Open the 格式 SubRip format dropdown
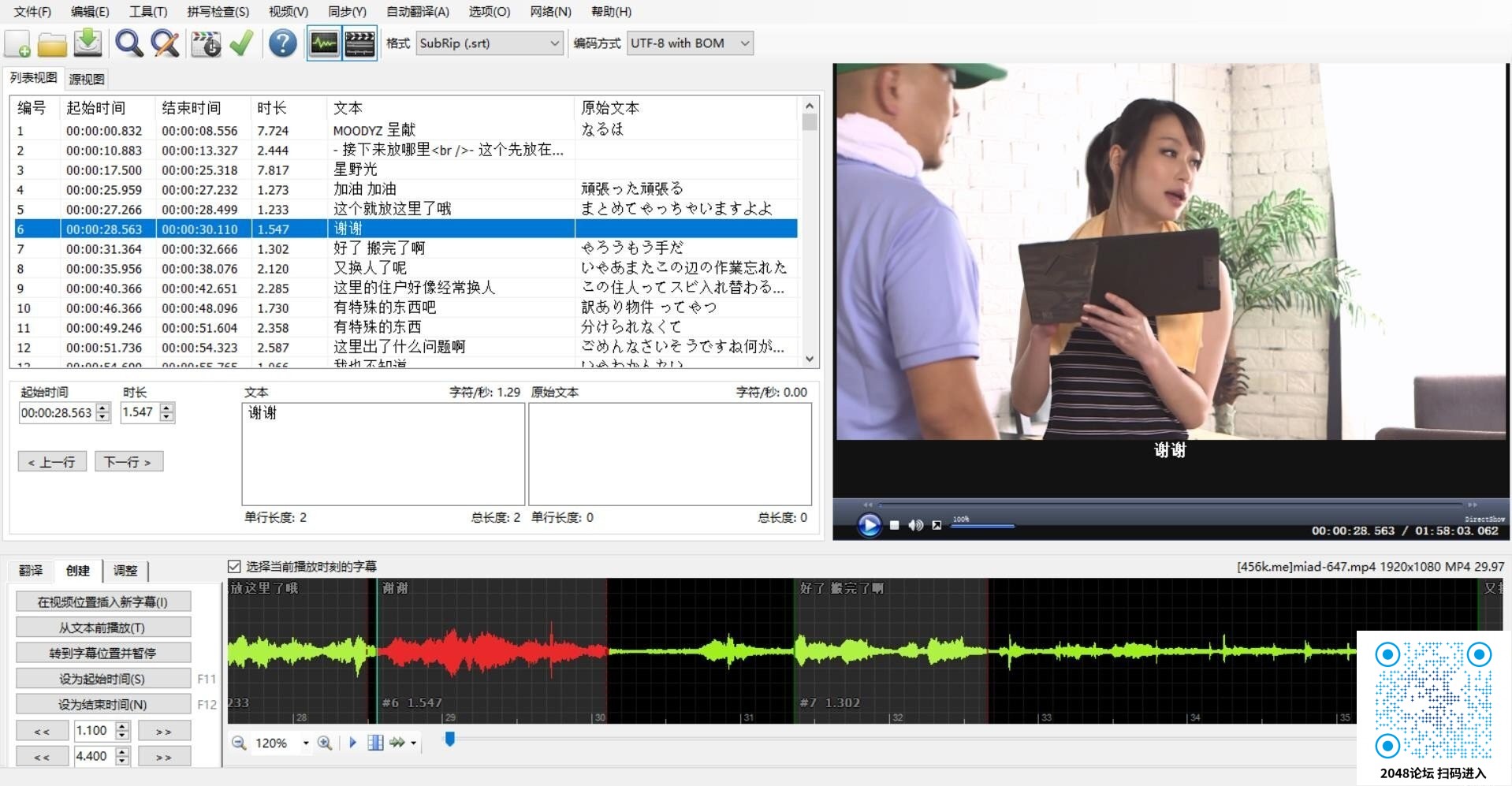 [x=490, y=43]
